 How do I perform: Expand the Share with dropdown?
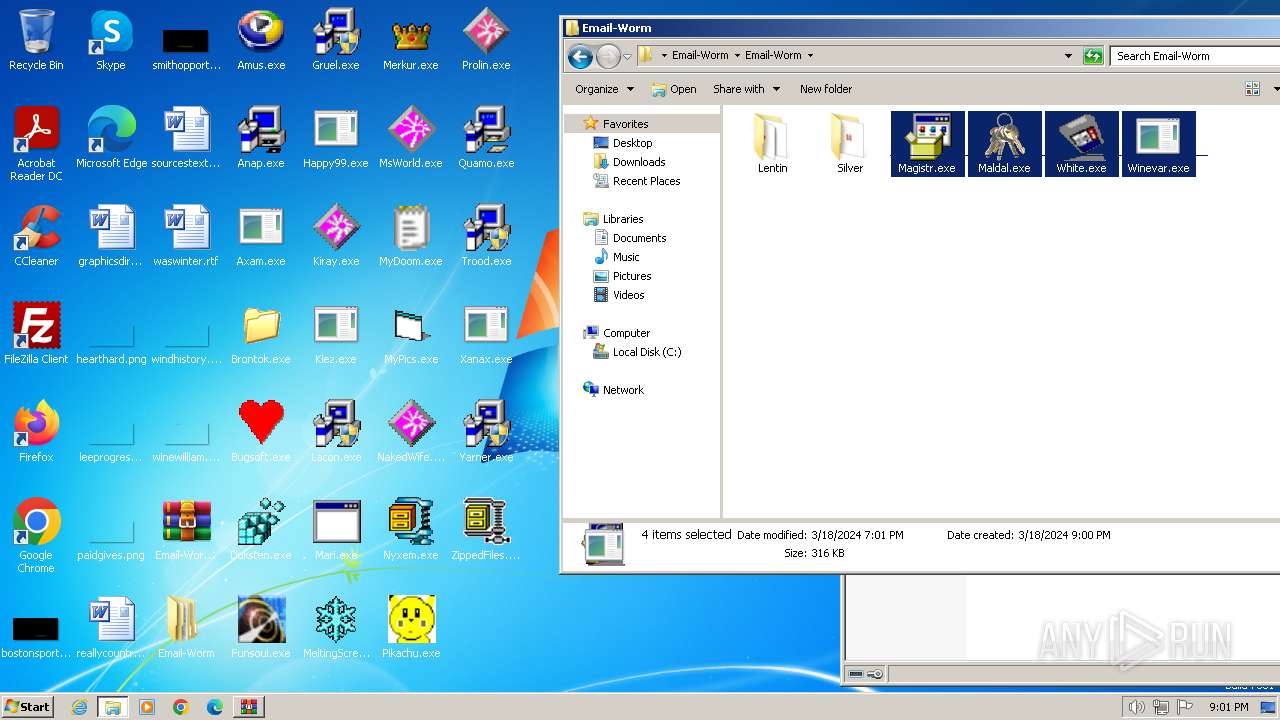click(x=746, y=89)
